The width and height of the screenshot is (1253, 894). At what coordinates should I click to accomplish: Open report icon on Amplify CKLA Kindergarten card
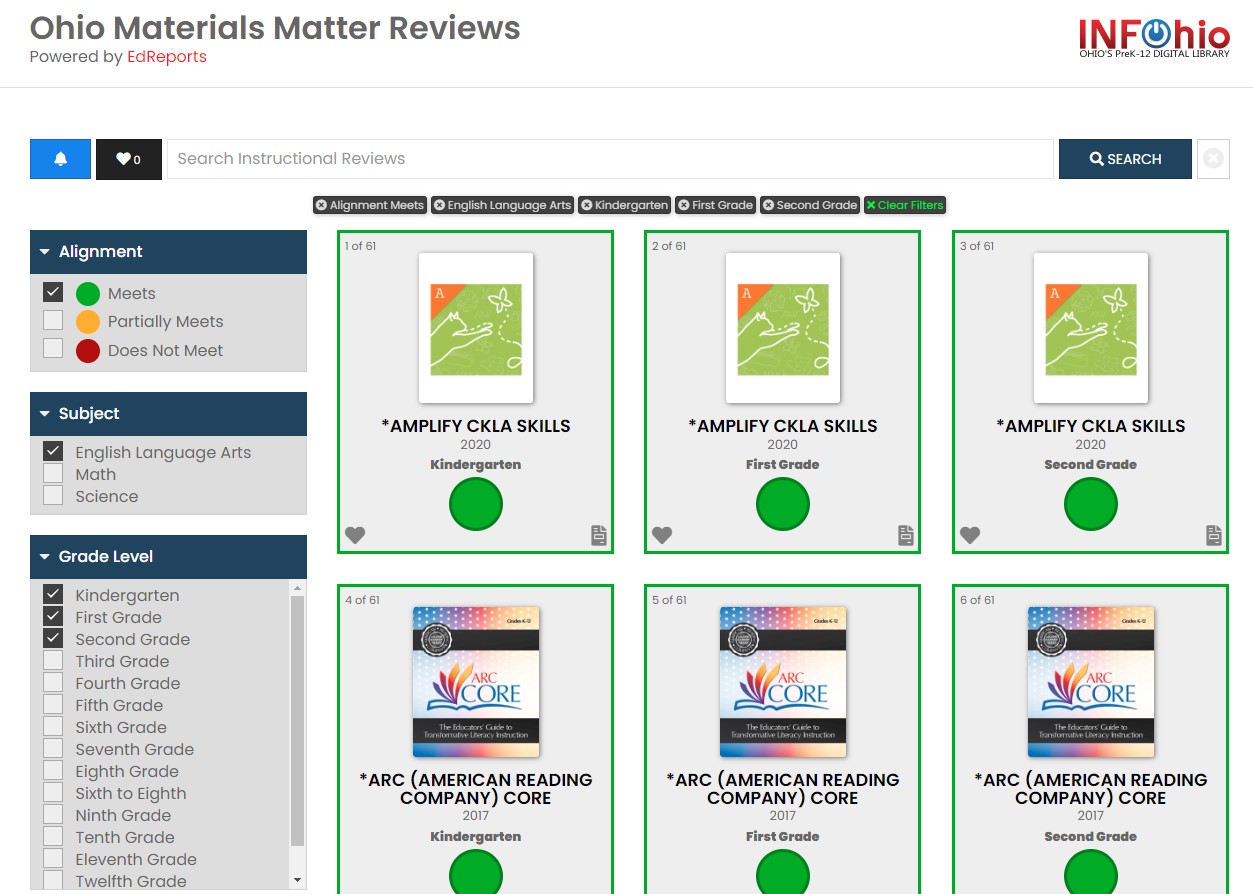coord(598,535)
